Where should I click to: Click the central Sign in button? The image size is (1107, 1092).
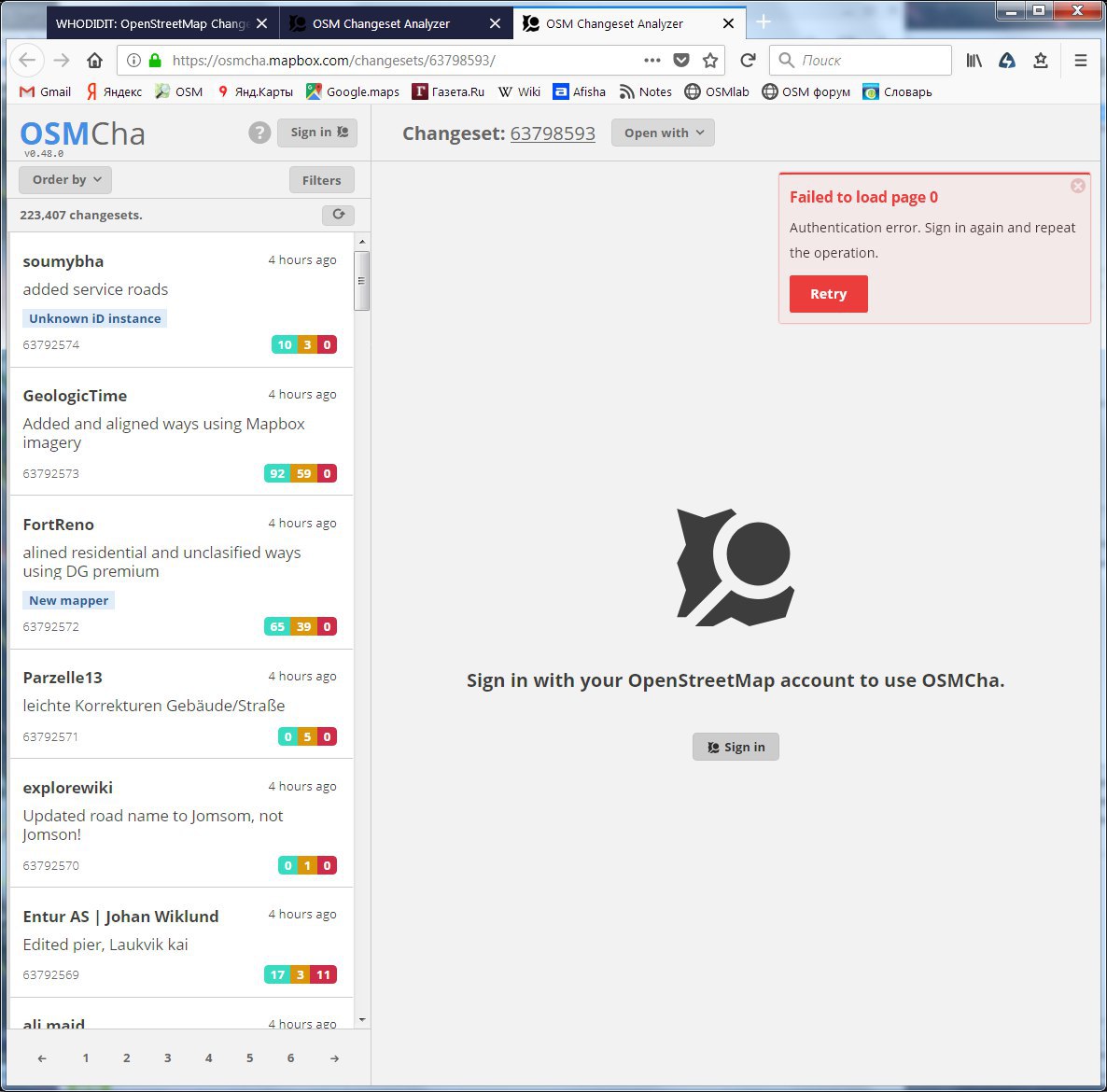click(x=736, y=747)
